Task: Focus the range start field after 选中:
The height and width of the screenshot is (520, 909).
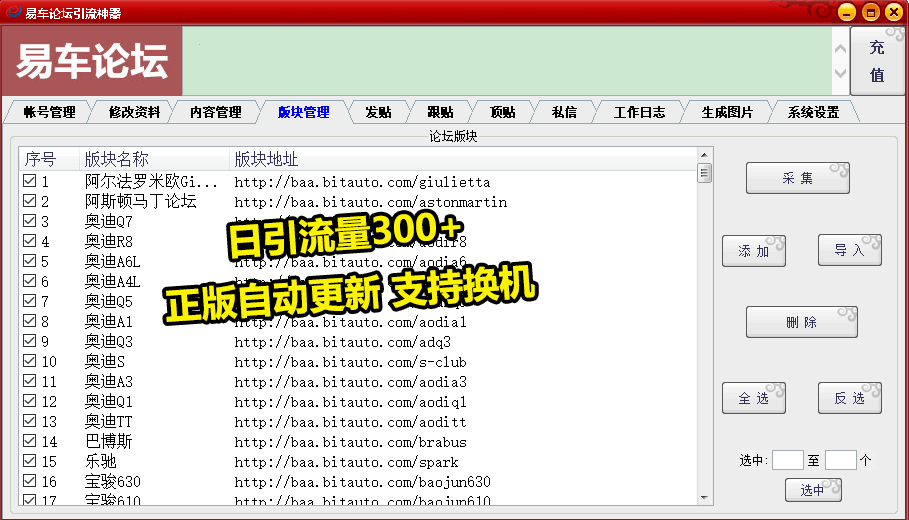Action: (788, 460)
